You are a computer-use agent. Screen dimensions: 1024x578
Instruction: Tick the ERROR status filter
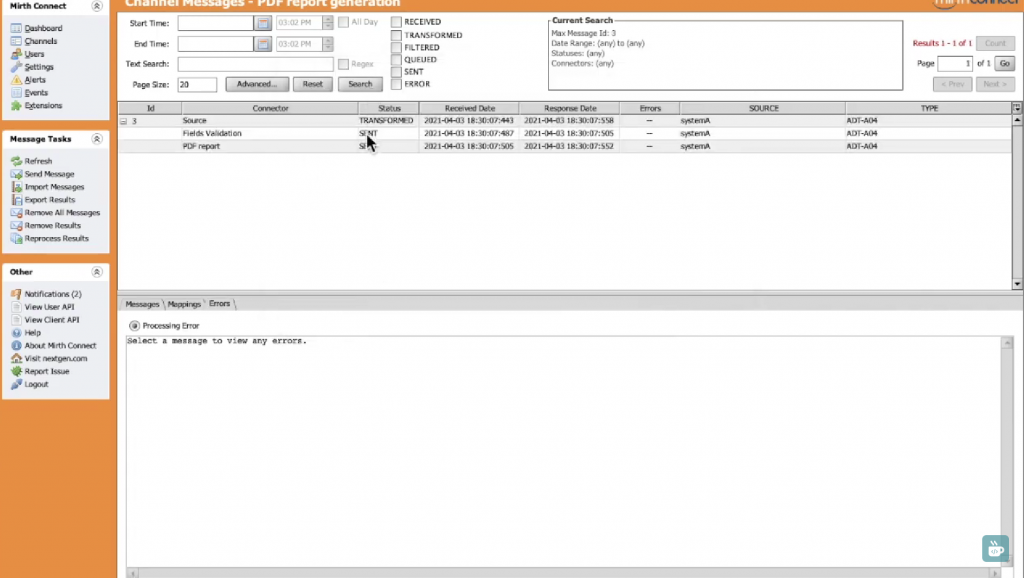coord(396,84)
